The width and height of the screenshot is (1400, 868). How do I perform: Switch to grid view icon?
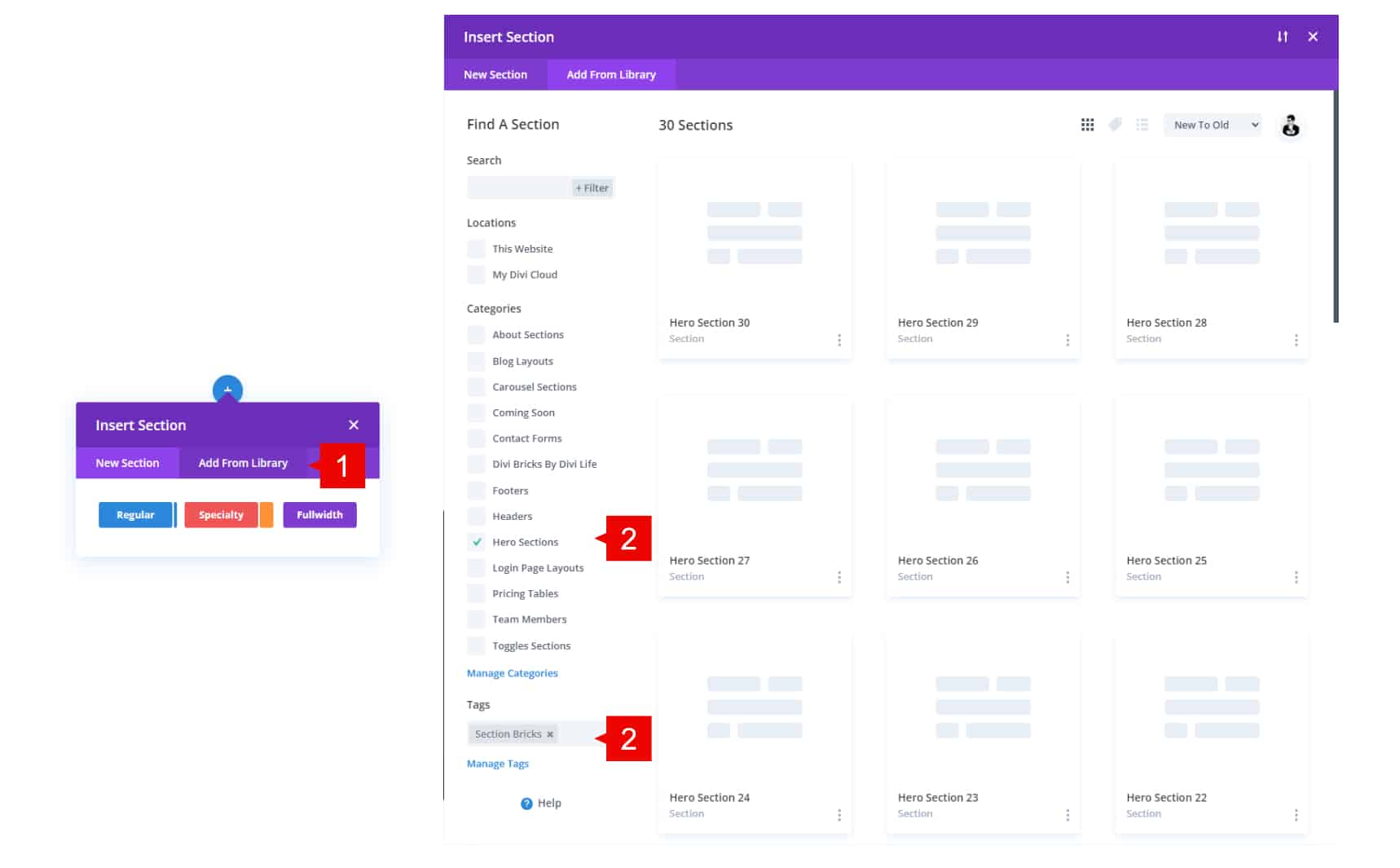(1087, 125)
